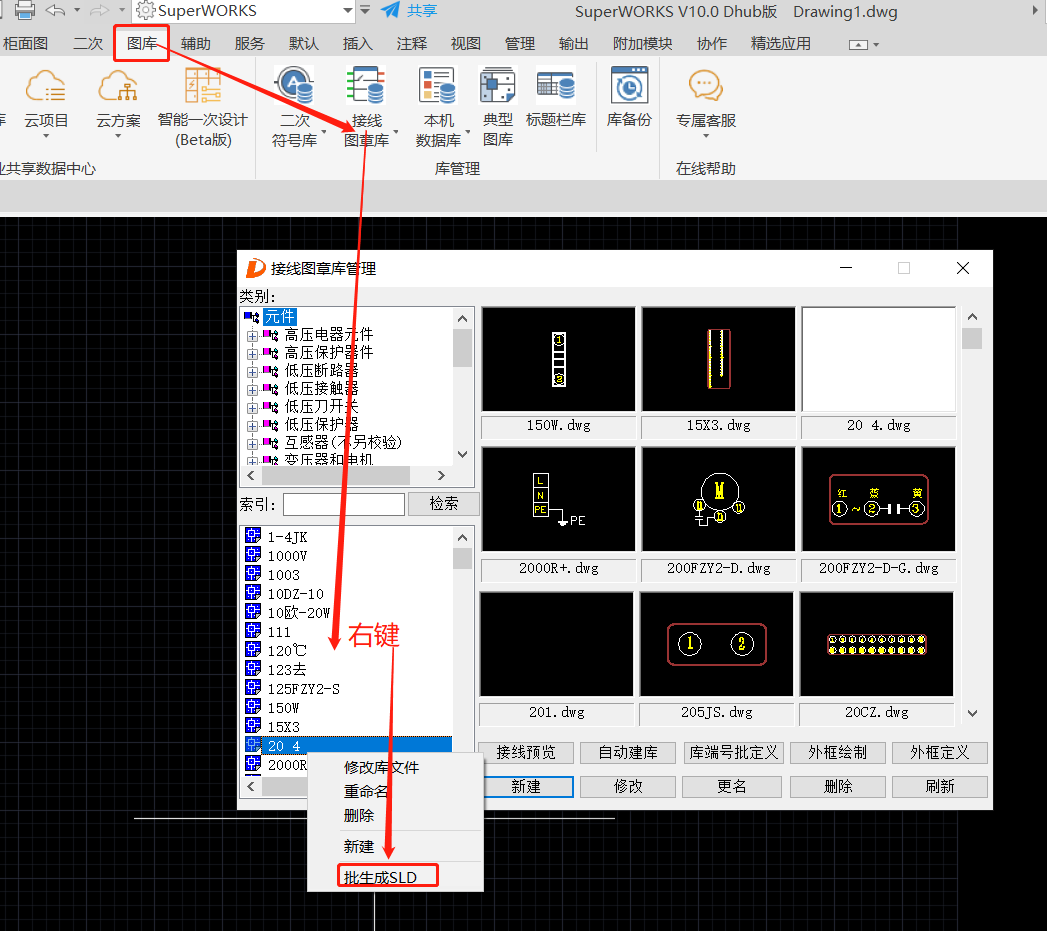
Task: Open the undo history dropdown arrow
Action: click(x=77, y=10)
